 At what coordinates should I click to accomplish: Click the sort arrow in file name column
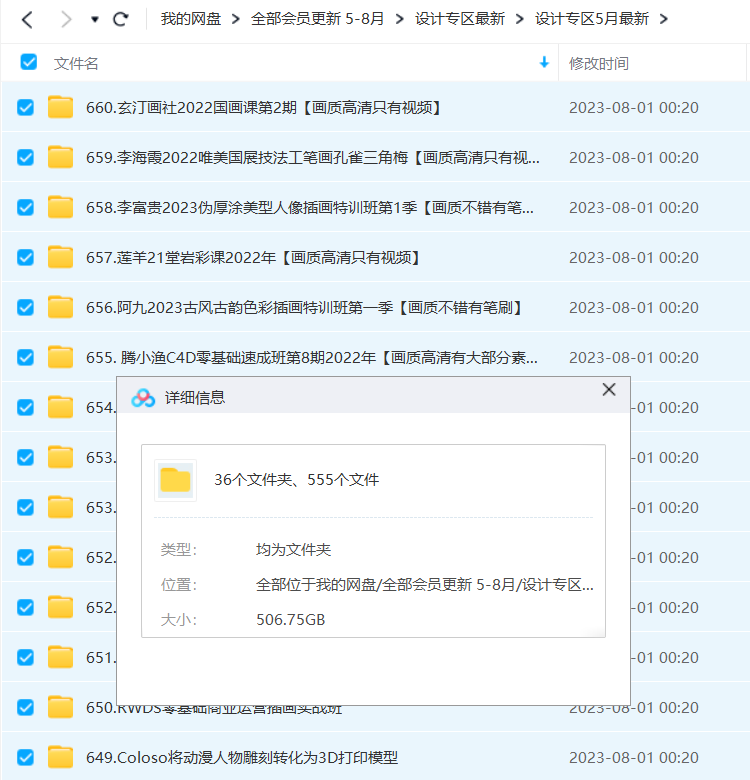coord(544,62)
